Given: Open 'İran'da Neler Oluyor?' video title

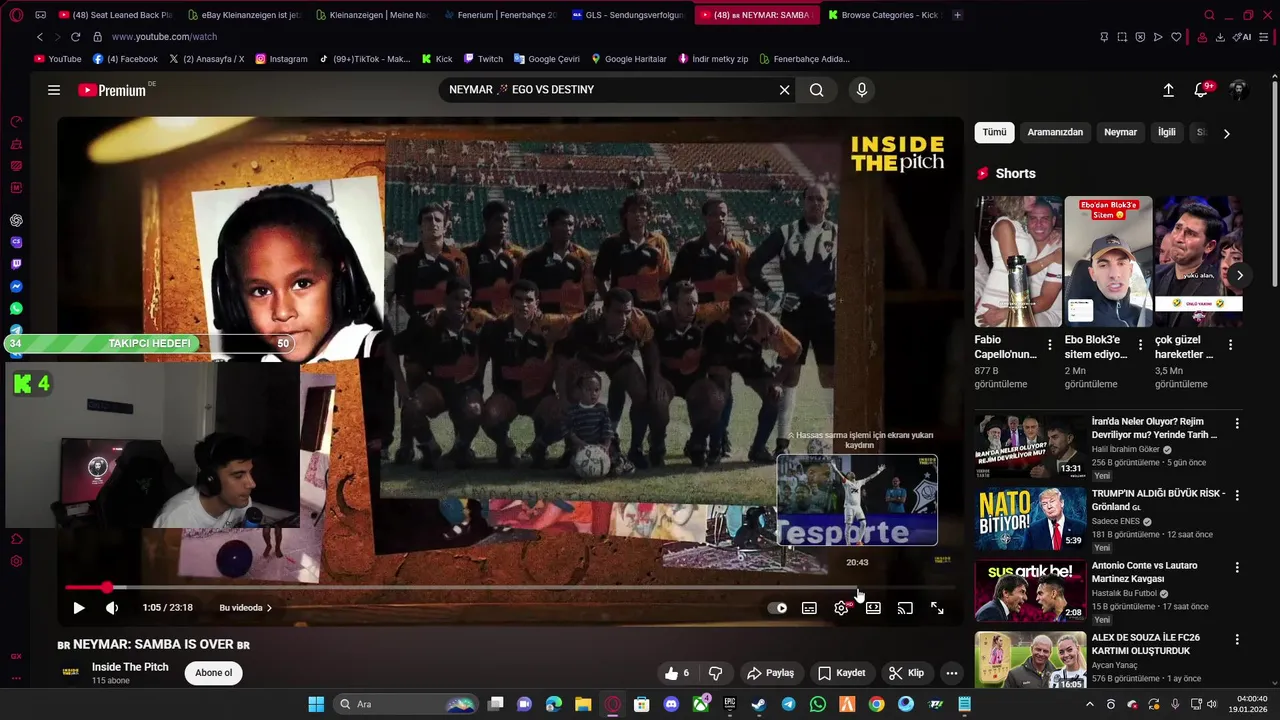Looking at the screenshot, I should point(1155,428).
